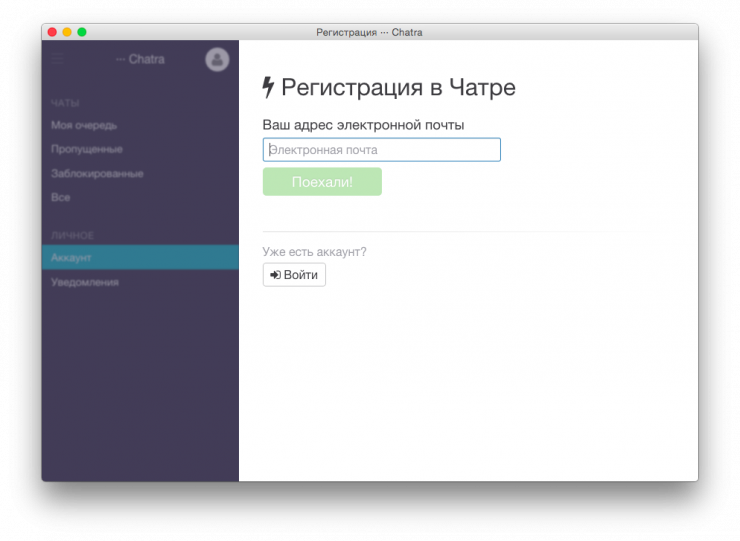Open Уведомления settings
Image resolution: width=740 pixels, height=541 pixels.
[85, 282]
